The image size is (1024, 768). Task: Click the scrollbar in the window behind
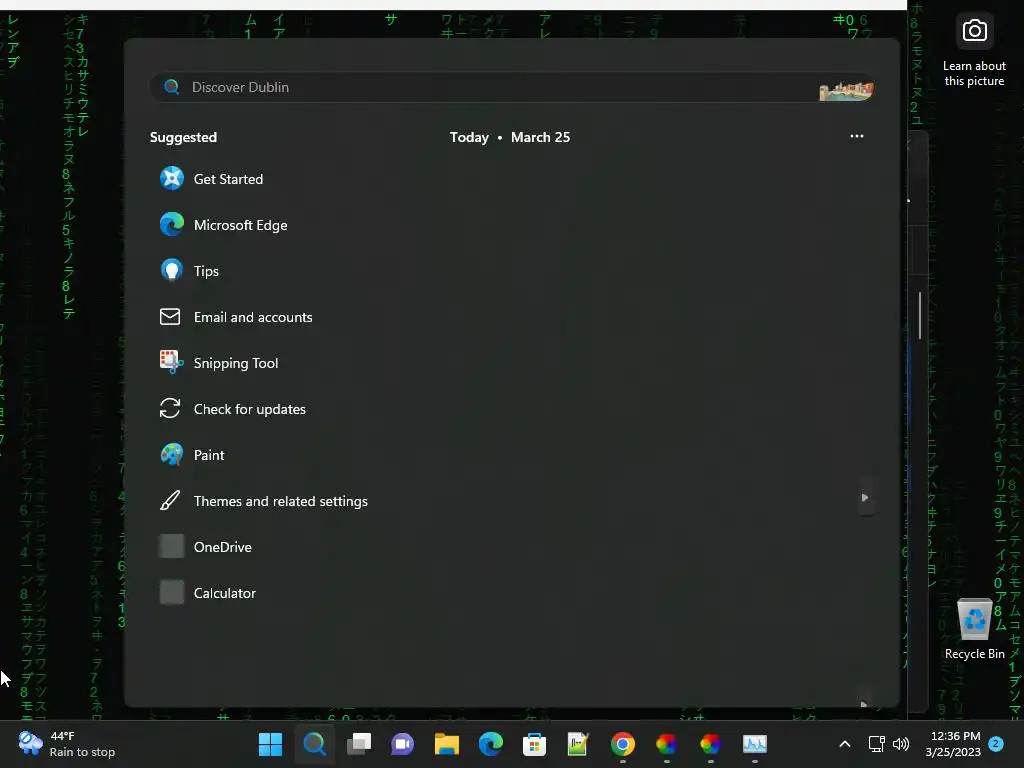pyautogui.click(x=920, y=315)
